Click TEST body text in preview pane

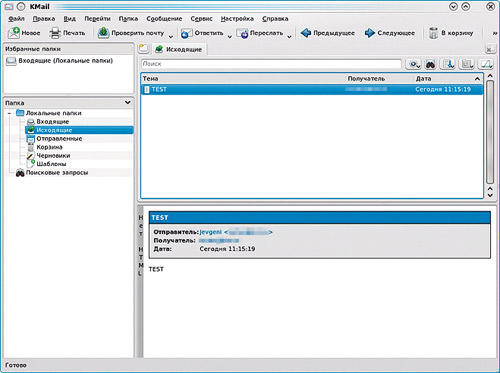click(x=156, y=269)
